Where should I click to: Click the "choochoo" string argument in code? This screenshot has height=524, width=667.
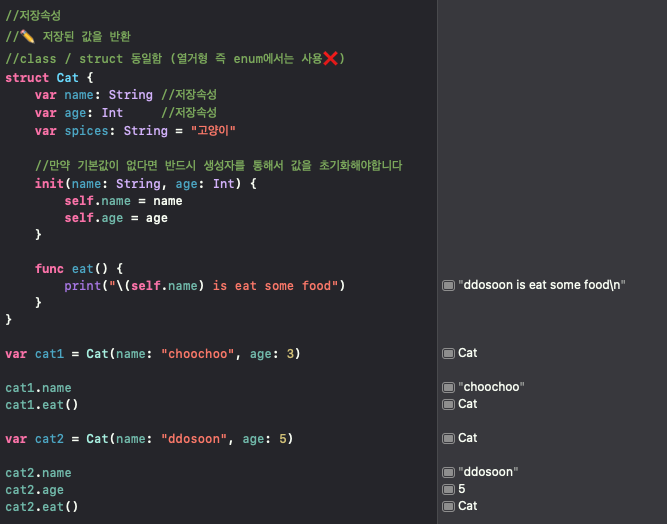[x=197, y=354]
